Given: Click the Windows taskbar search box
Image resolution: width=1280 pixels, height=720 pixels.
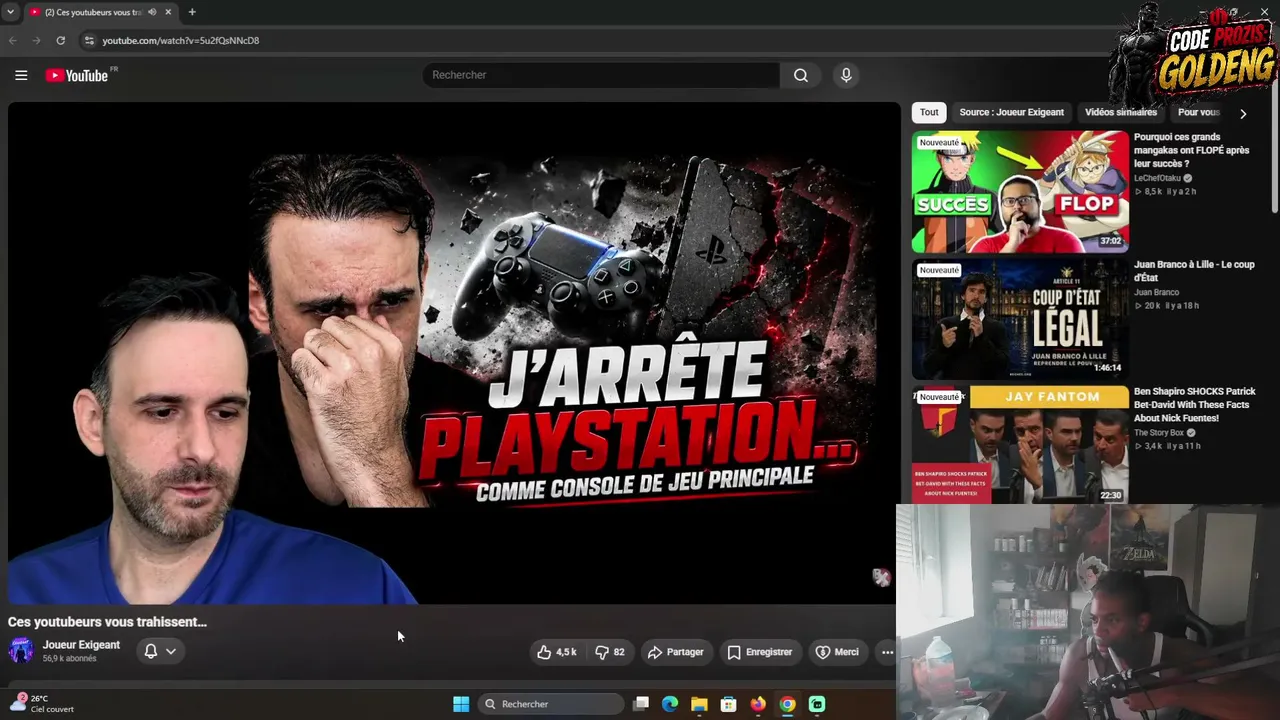Looking at the screenshot, I should pyautogui.click(x=550, y=704).
